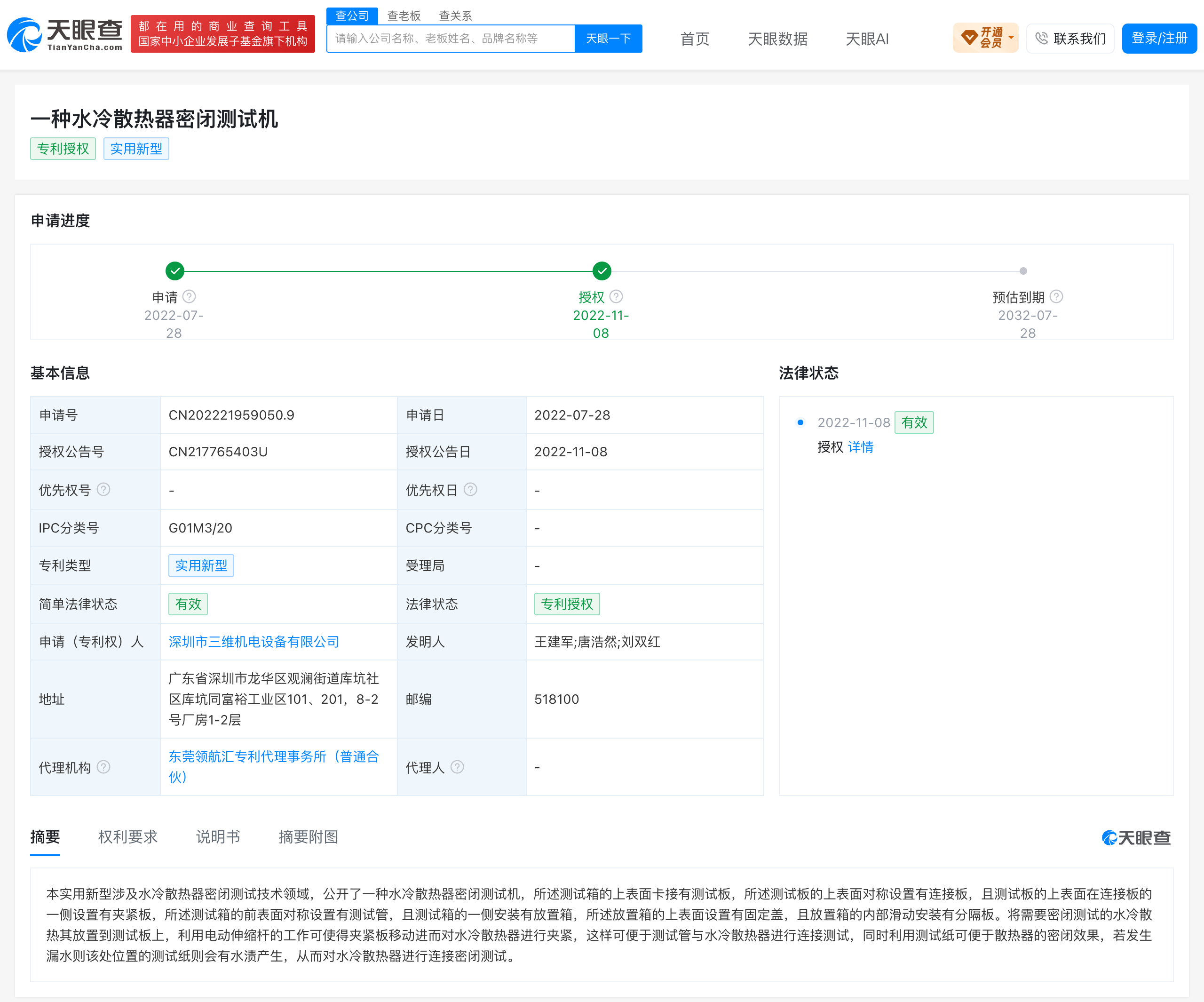Click the question icon next to 代理机构

pos(103,767)
